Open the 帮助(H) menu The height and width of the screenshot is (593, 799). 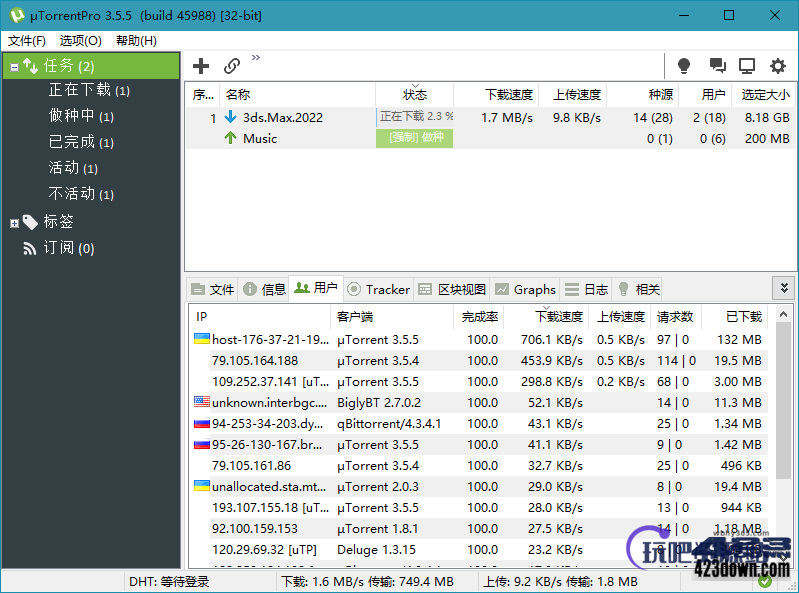136,41
